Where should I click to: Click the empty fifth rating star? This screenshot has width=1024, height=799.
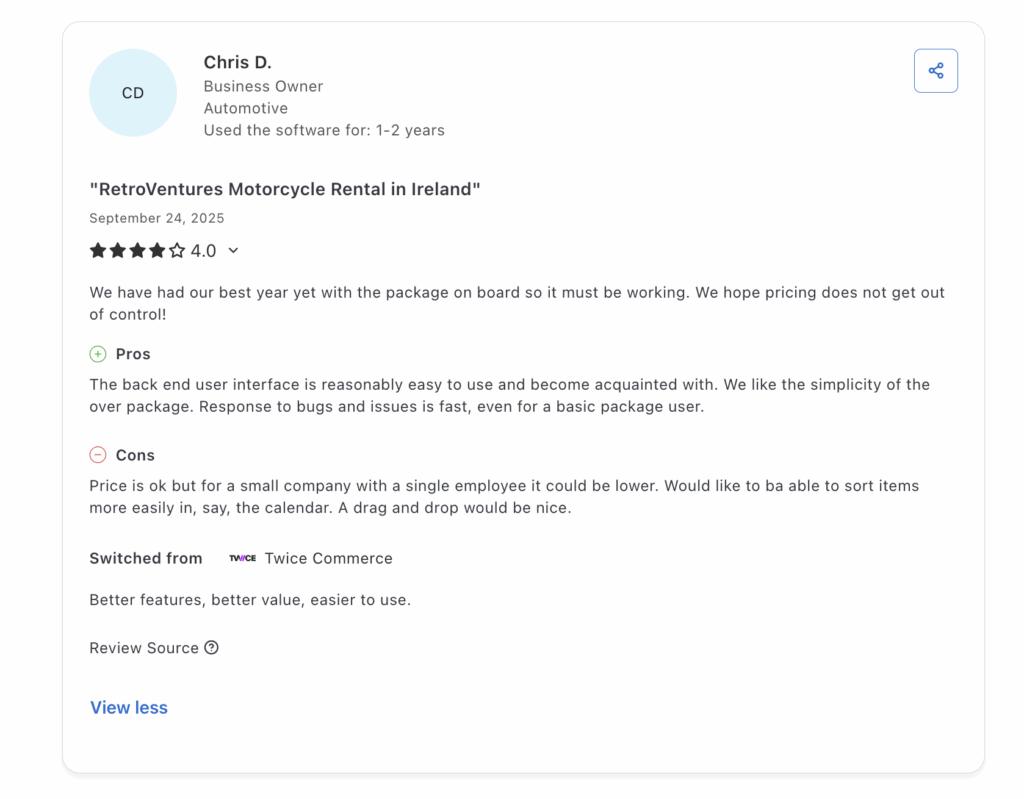(177, 251)
